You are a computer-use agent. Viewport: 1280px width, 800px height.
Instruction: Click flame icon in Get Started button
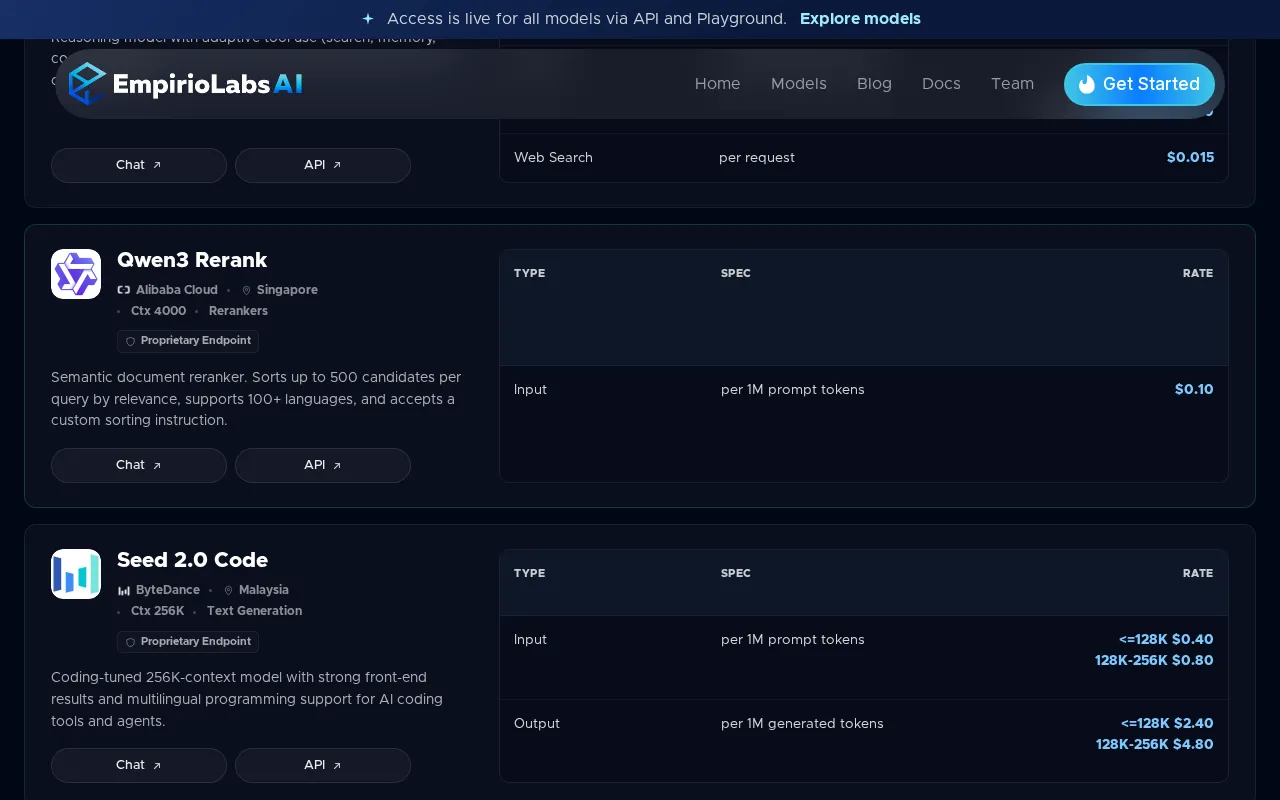pyautogui.click(x=1086, y=85)
